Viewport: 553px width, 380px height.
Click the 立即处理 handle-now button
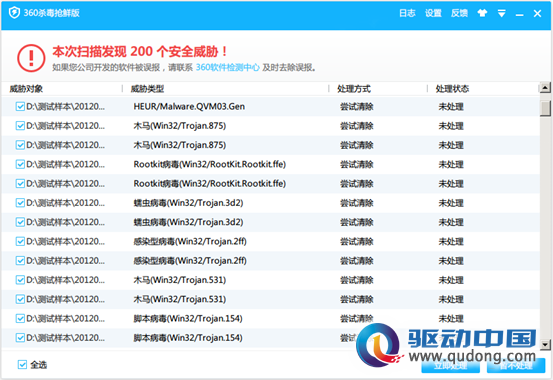click(450, 366)
